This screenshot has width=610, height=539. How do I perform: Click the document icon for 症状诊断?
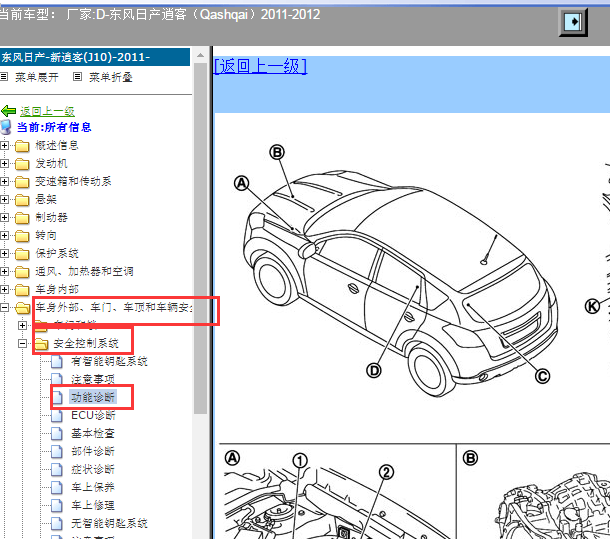(57, 469)
